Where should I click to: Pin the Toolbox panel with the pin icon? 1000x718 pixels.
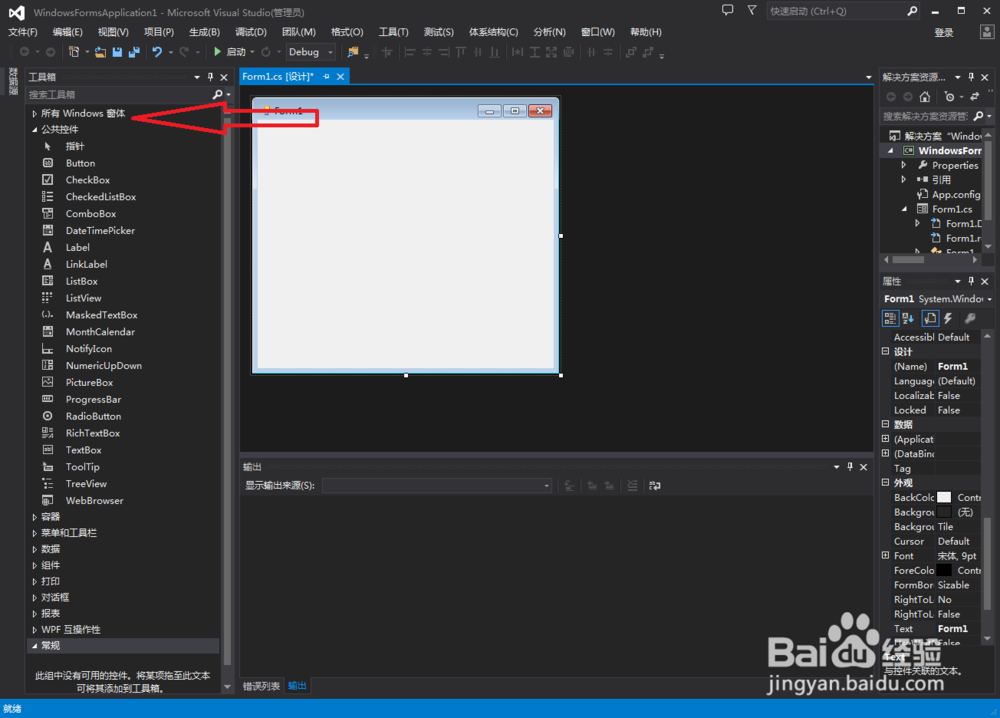click(x=210, y=76)
